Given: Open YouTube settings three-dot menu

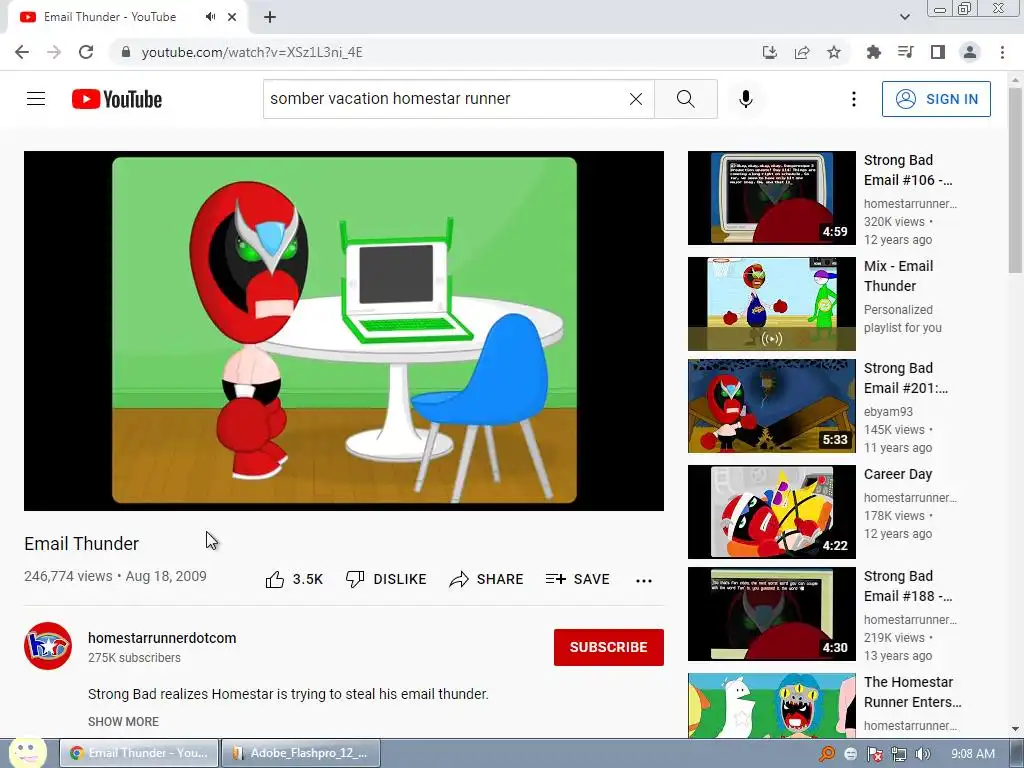Looking at the screenshot, I should pos(854,99).
